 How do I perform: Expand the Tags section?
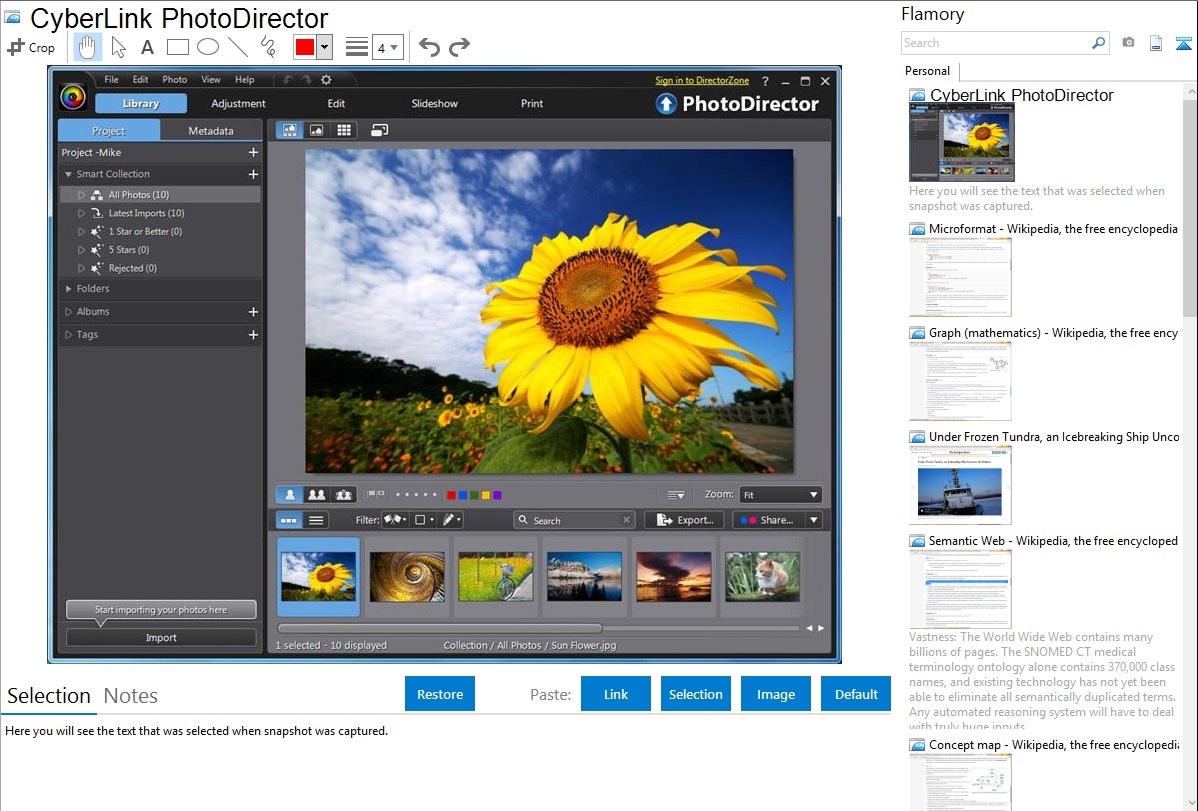coord(68,335)
